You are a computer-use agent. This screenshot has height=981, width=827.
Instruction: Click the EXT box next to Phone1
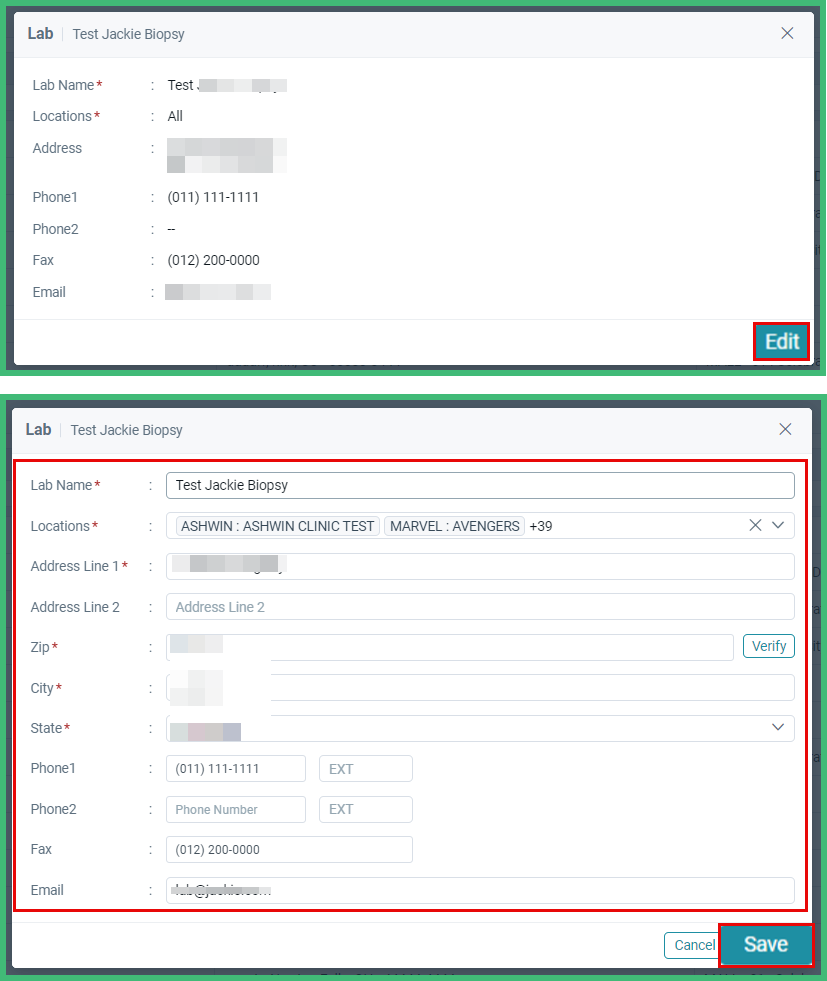point(365,768)
